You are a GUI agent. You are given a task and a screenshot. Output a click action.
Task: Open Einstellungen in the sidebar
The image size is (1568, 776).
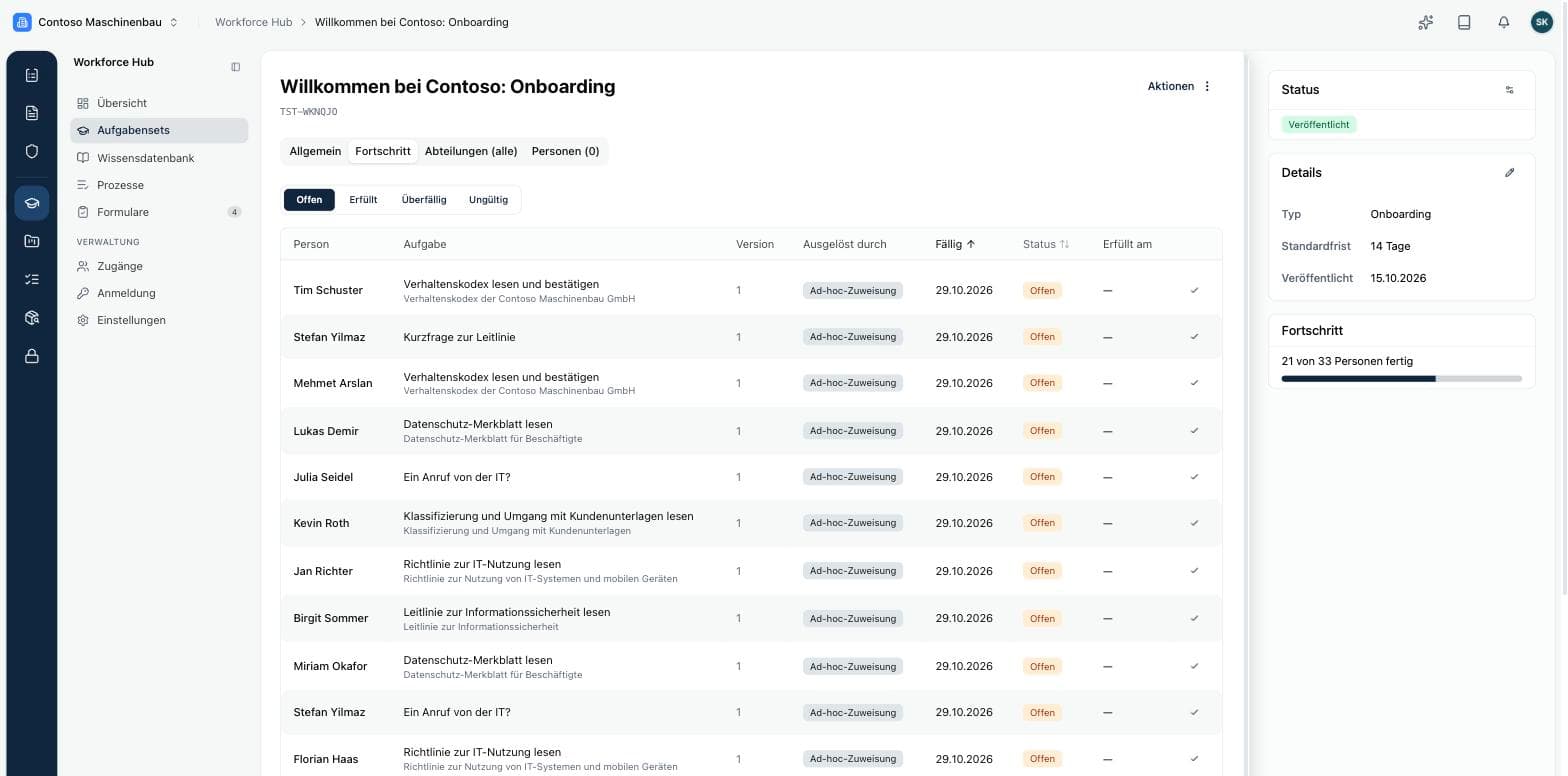[159, 320]
